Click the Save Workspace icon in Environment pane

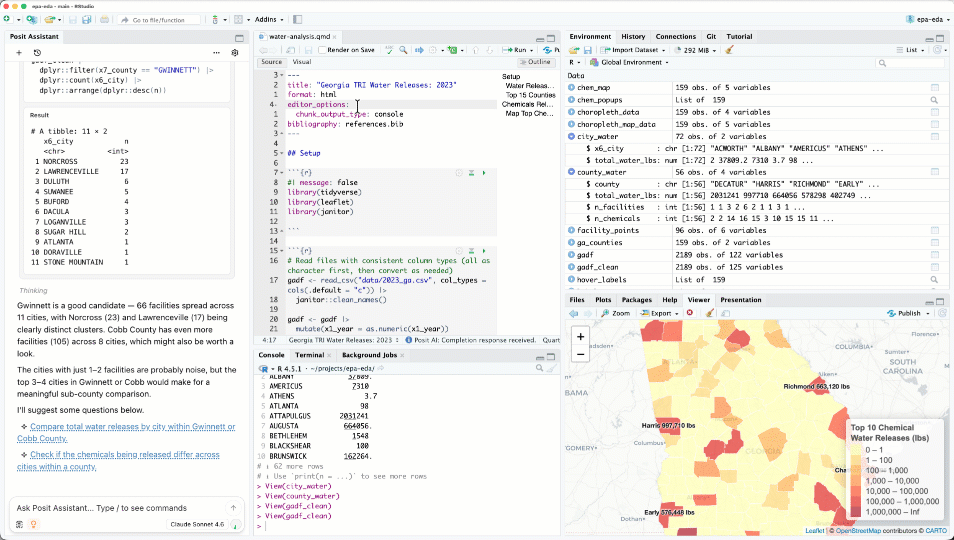point(588,50)
